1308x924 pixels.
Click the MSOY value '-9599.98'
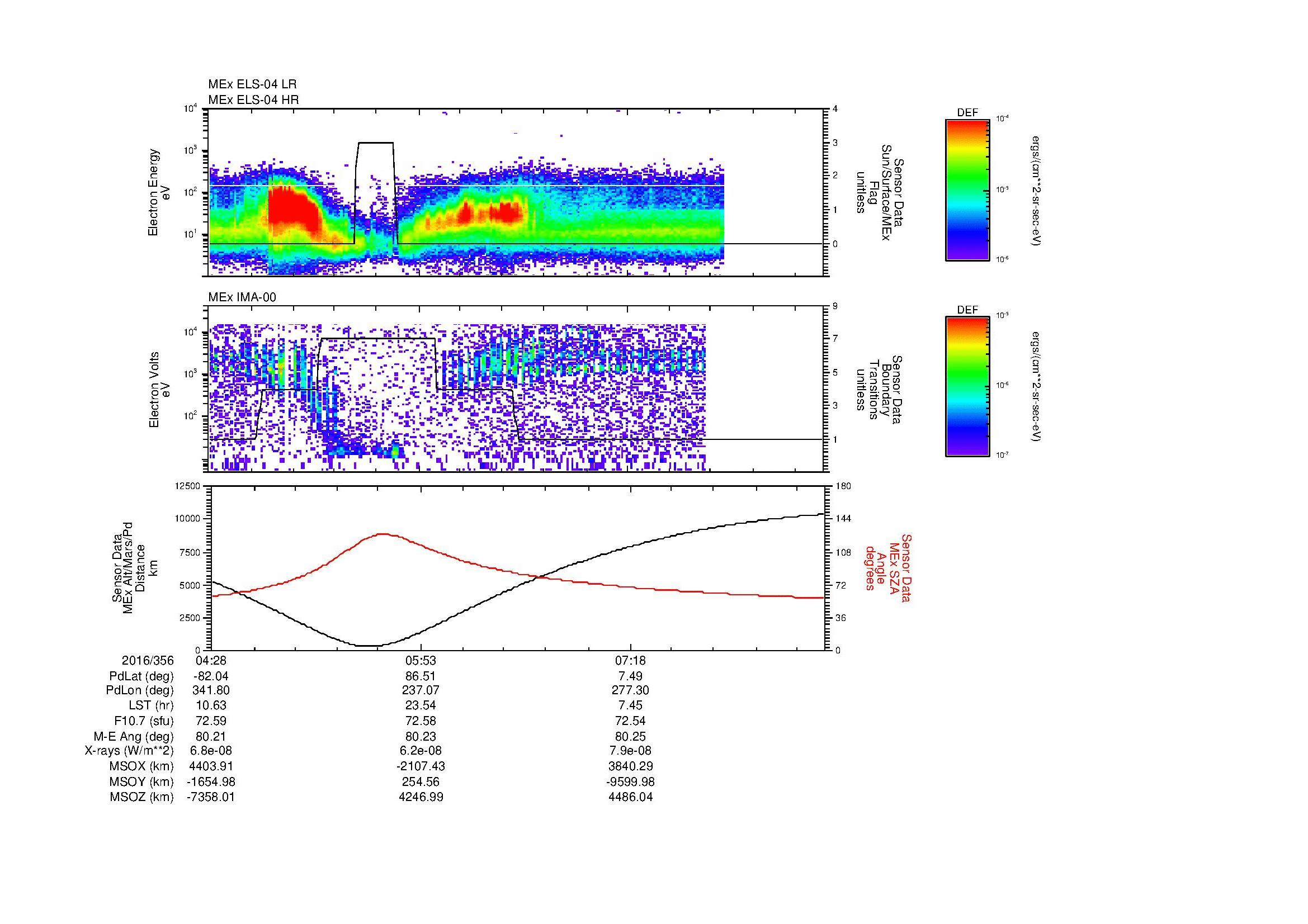631,783
